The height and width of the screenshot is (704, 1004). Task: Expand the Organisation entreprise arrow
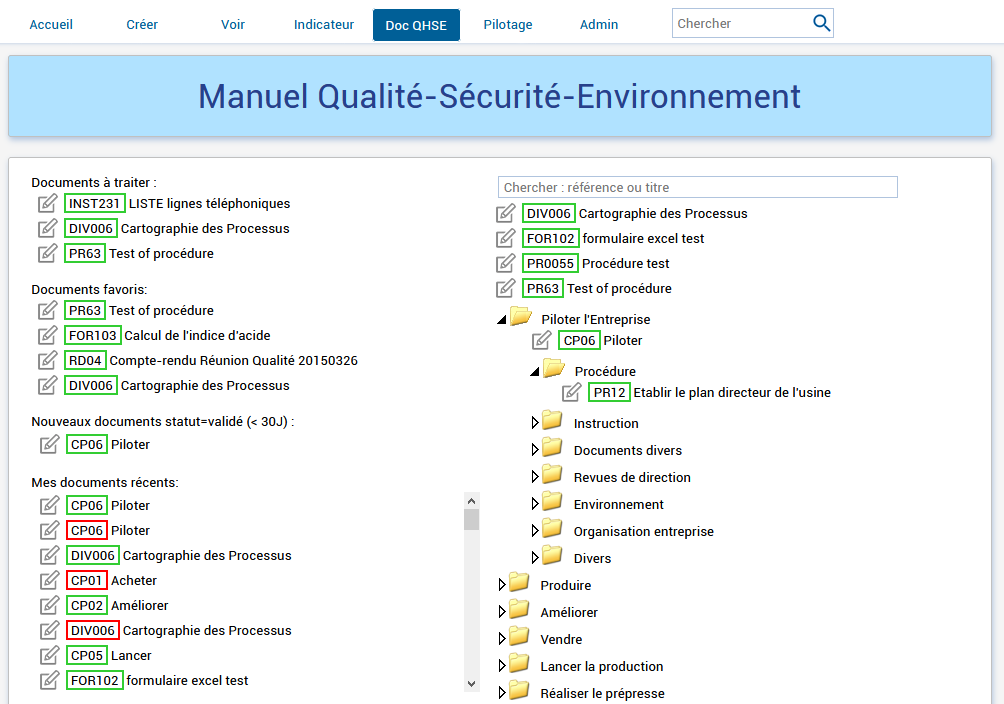coord(535,530)
